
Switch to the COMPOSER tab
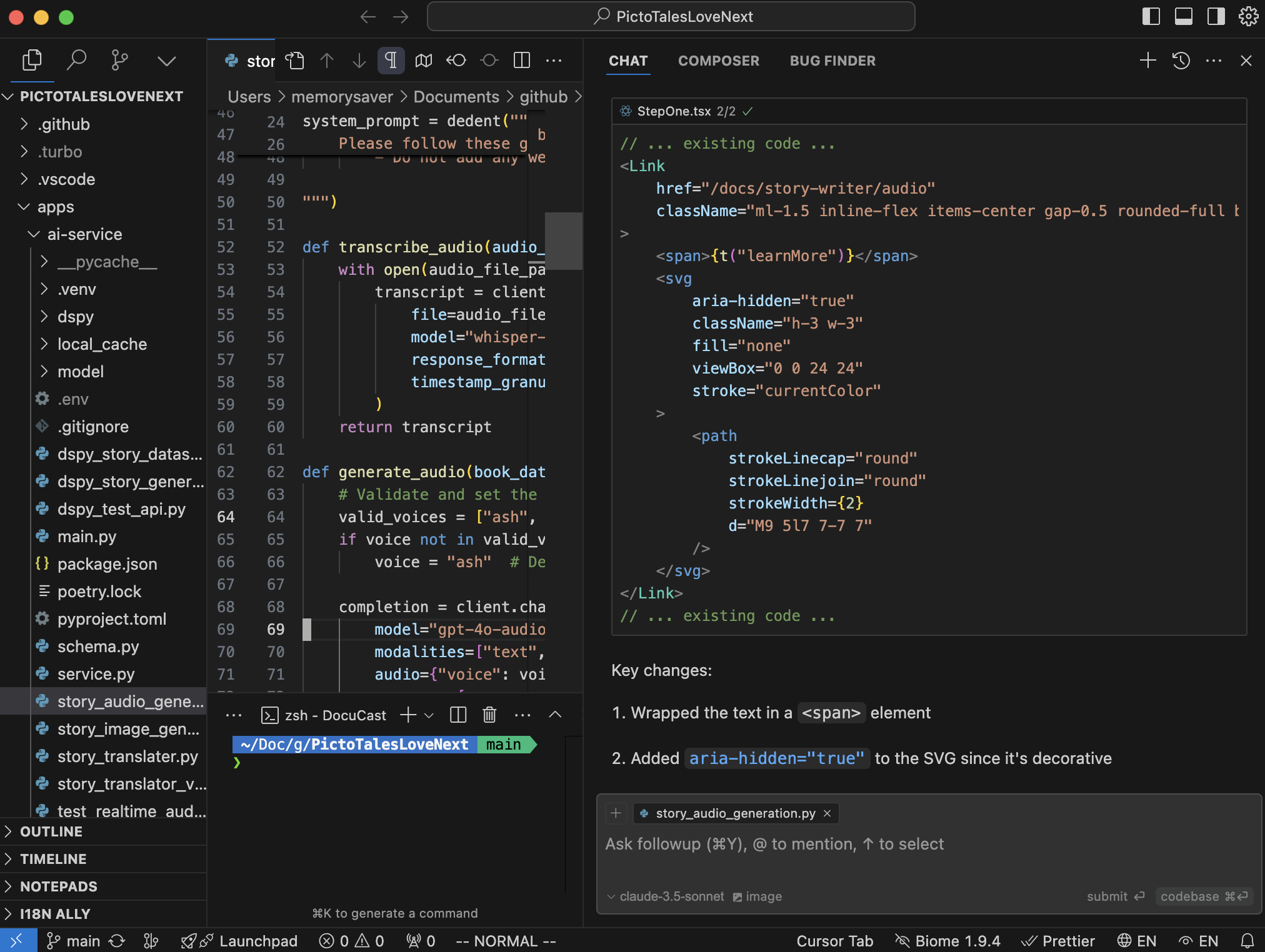coord(719,61)
